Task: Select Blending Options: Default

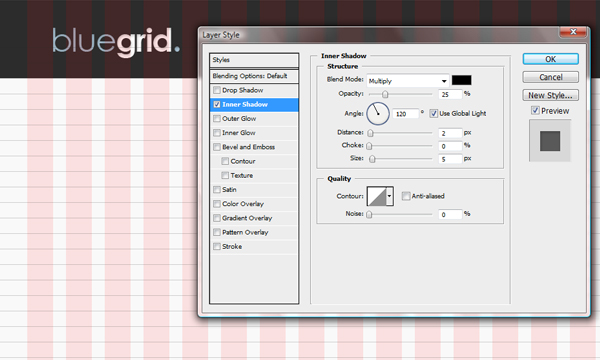Action: [x=254, y=76]
